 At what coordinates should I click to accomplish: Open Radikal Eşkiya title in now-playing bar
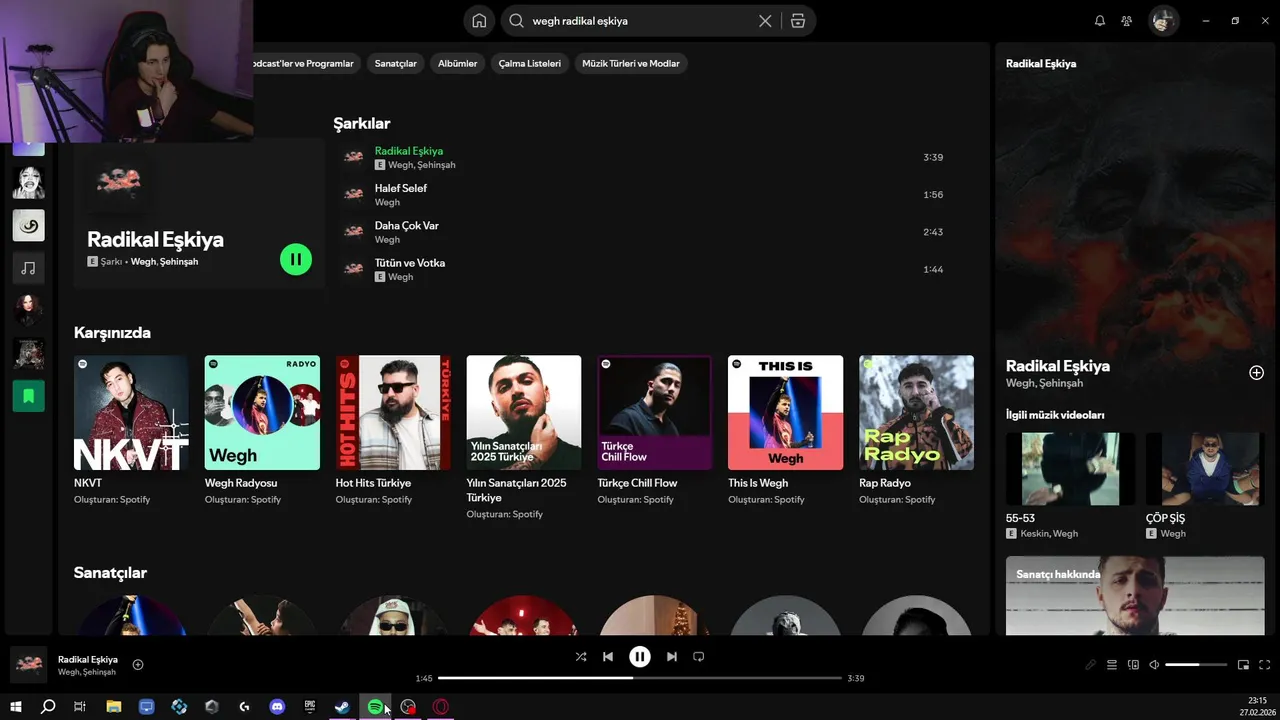tap(88, 660)
